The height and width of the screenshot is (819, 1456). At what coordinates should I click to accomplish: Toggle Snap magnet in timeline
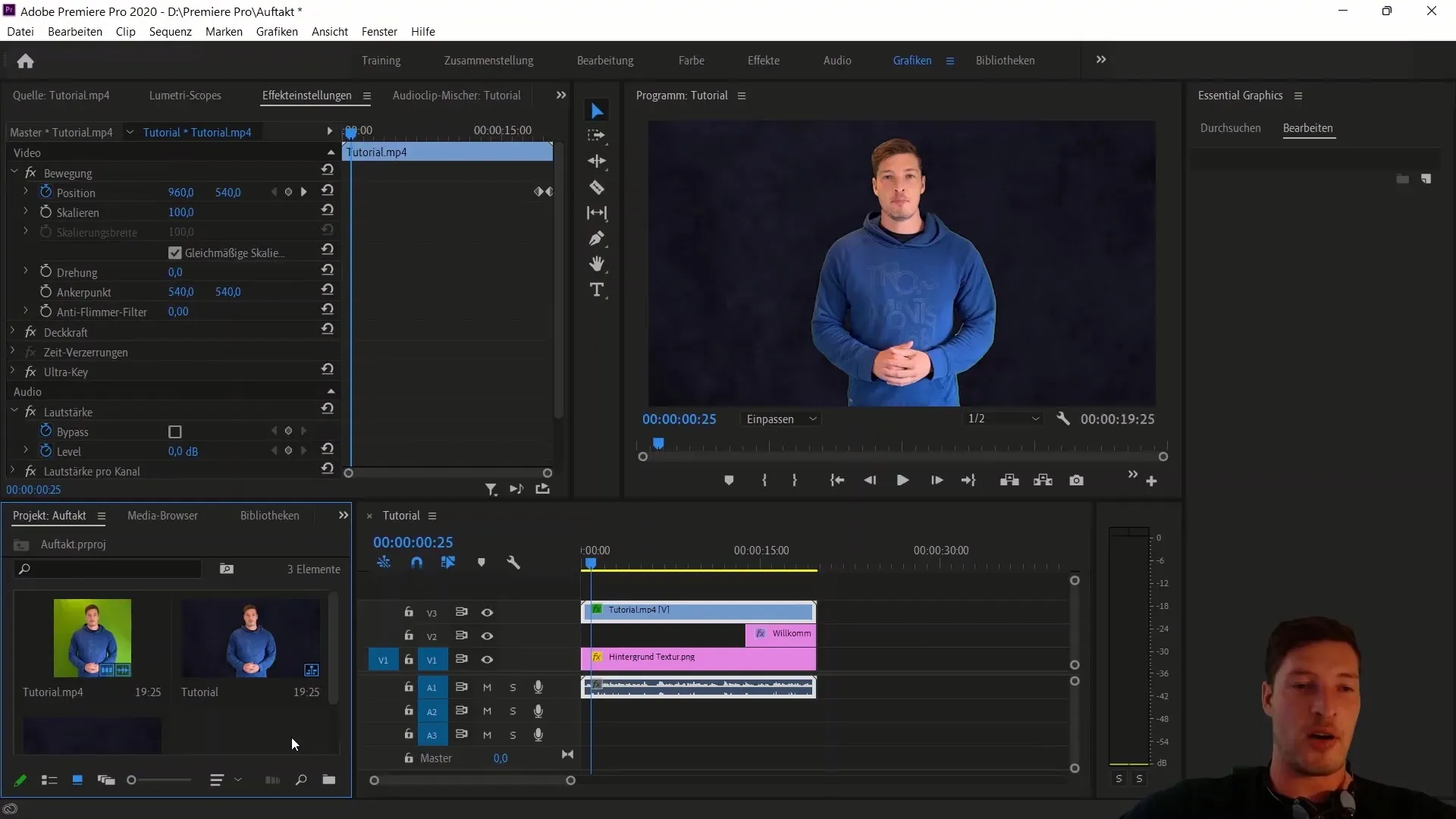(x=416, y=563)
